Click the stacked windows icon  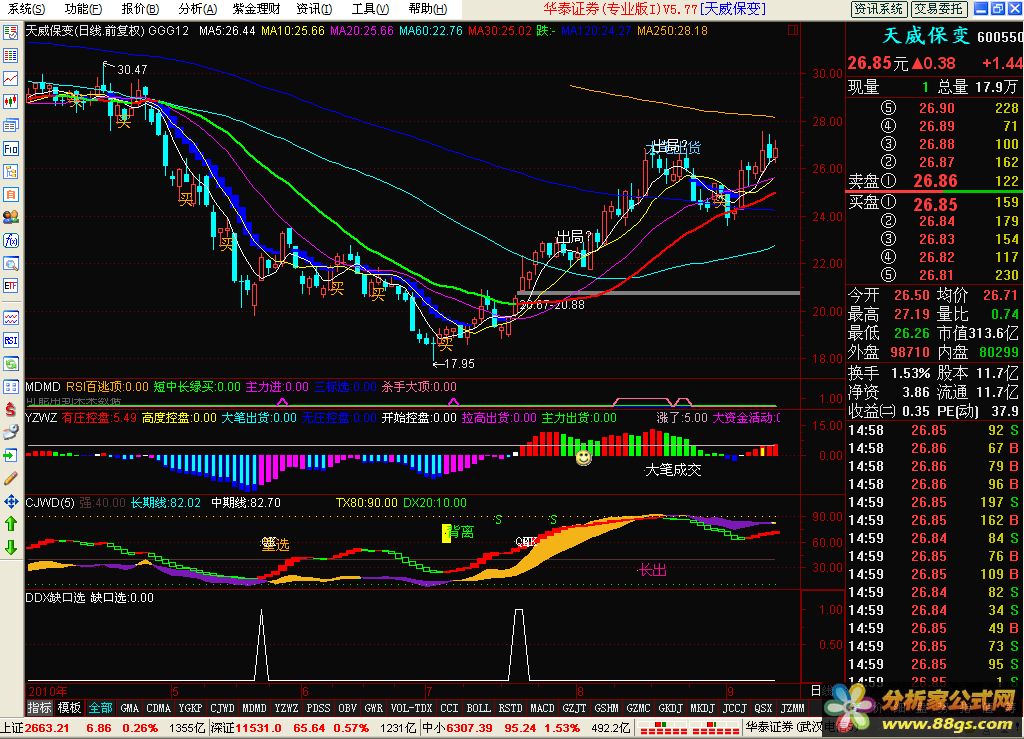[x=10, y=125]
